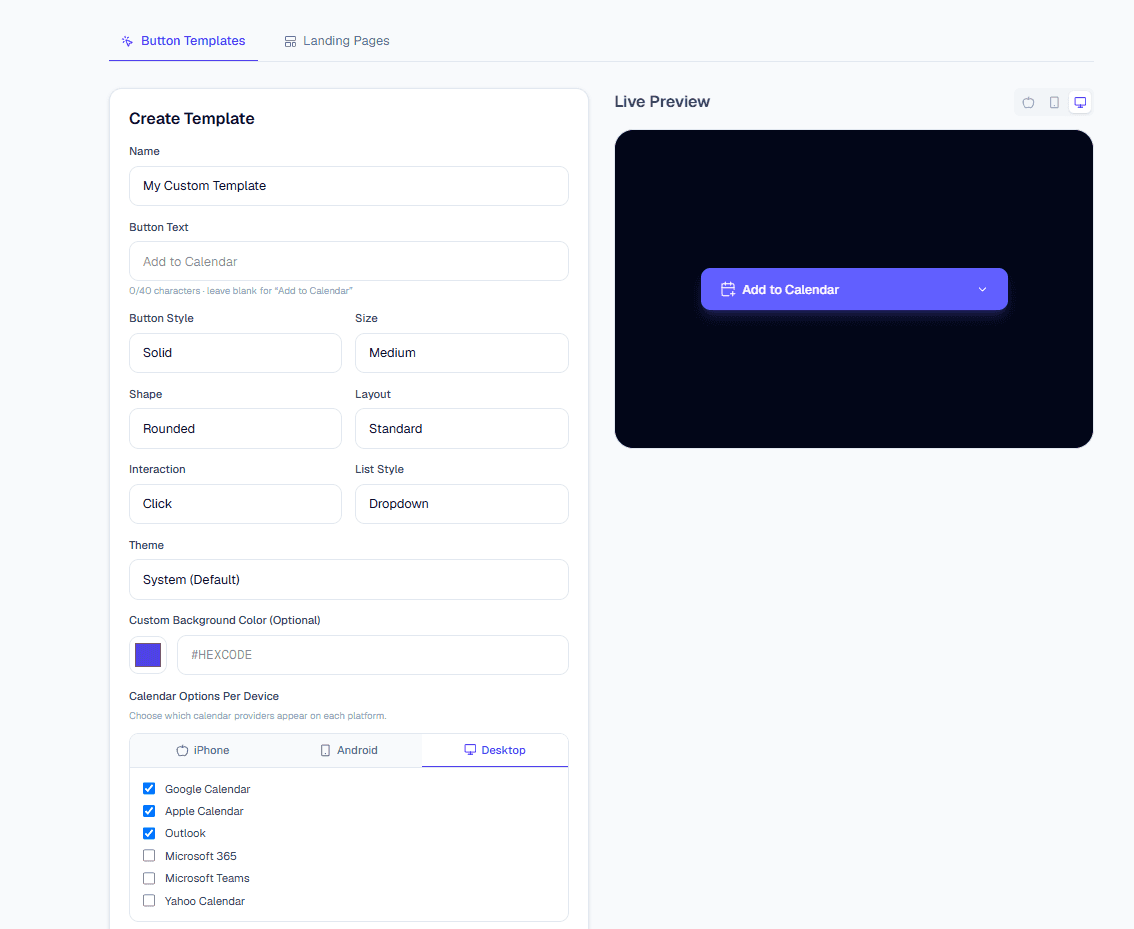1134x929 pixels.
Task: Enable the Yahoo Calendar checkbox
Action: tap(149, 901)
